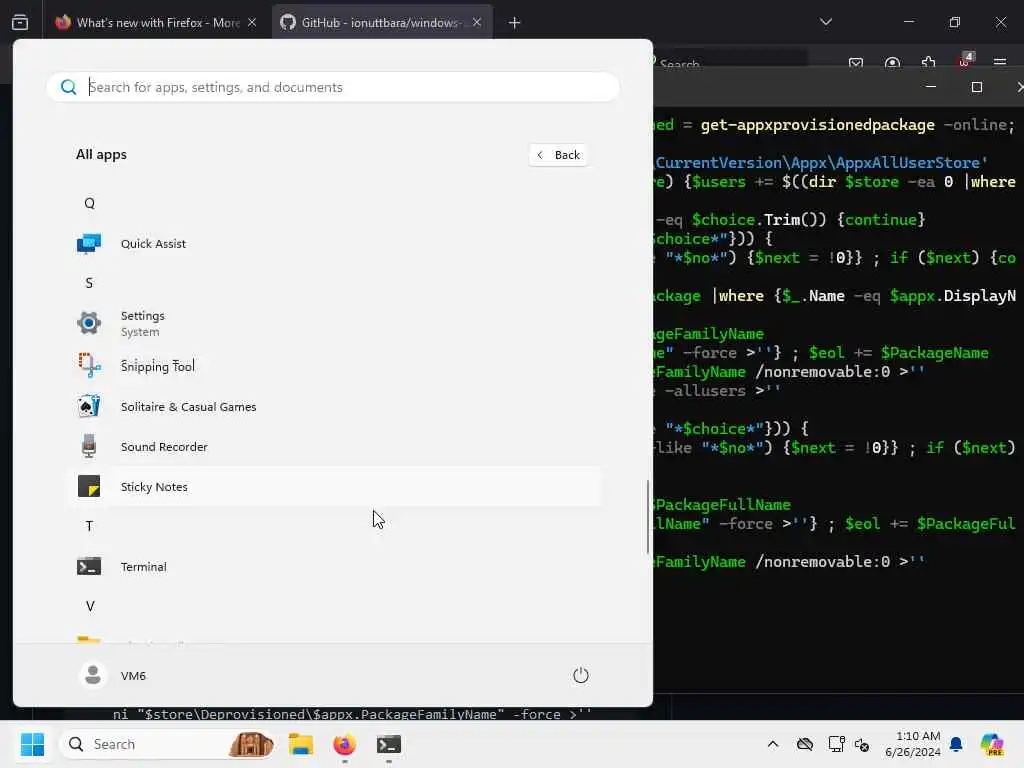The height and width of the screenshot is (768, 1024).
Task: Click the taskbar Search box
Action: coord(167,744)
